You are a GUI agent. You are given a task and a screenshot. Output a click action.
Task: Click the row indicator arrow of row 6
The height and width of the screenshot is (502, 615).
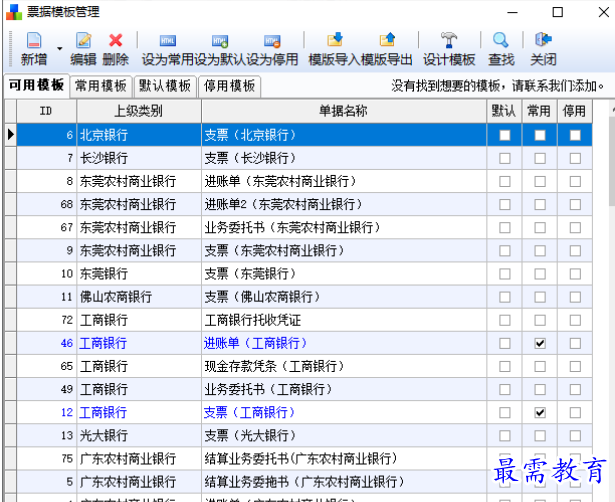pos(11,135)
